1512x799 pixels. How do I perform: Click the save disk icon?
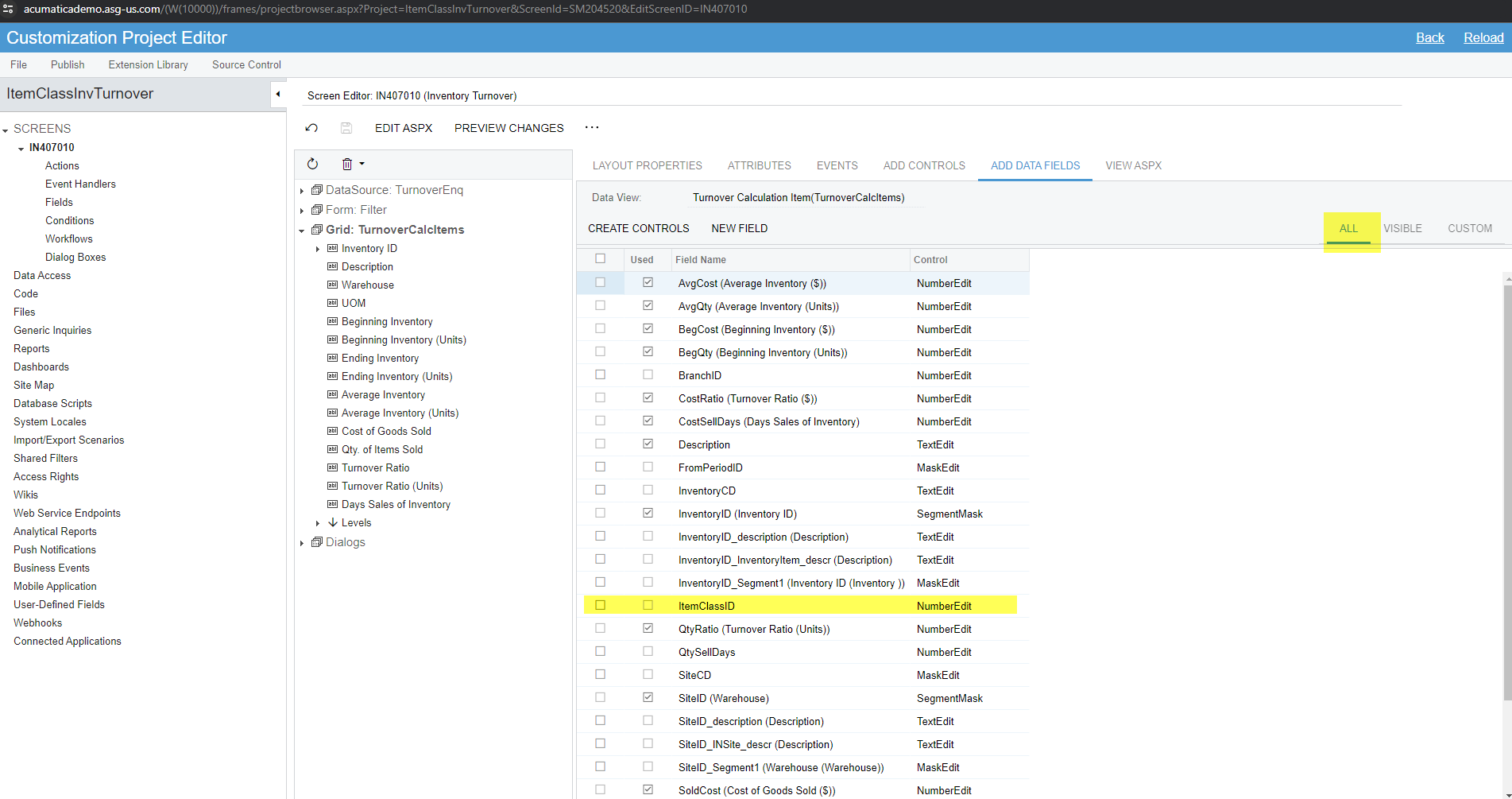pyautogui.click(x=346, y=128)
